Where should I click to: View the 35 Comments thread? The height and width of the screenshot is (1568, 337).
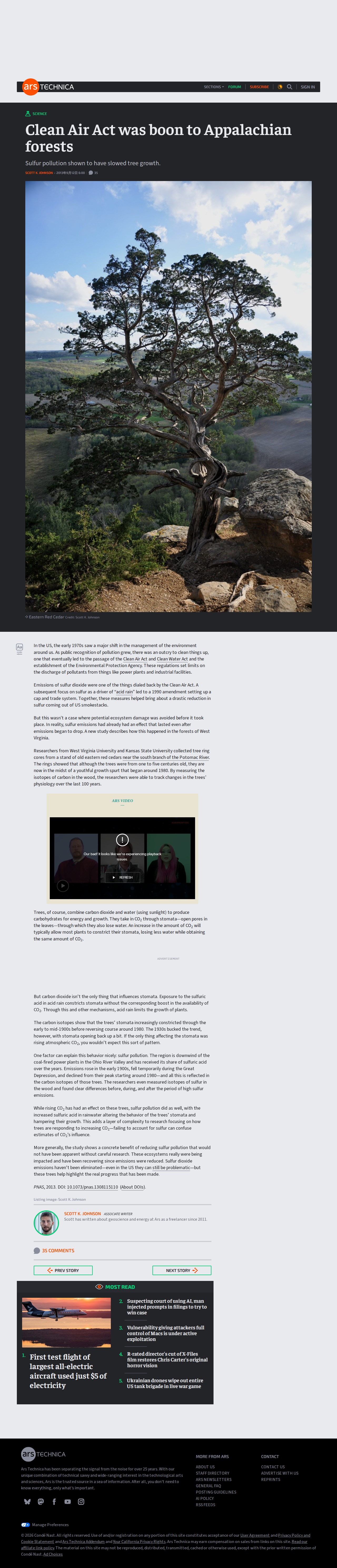58,1251
